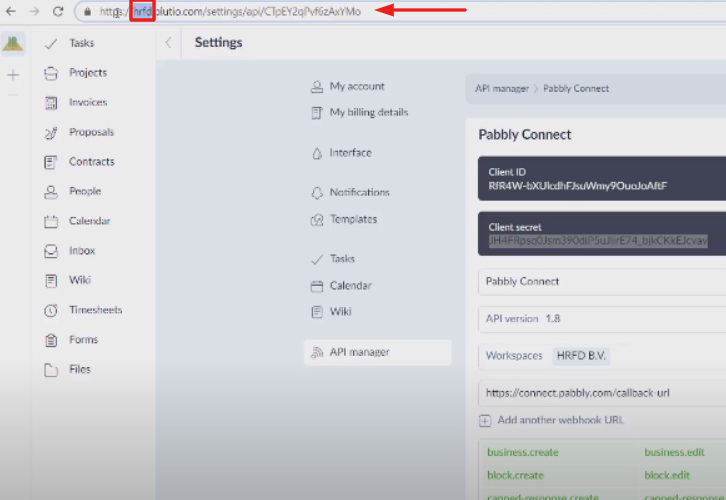Click the lock icon in the address bar

click(x=87, y=12)
